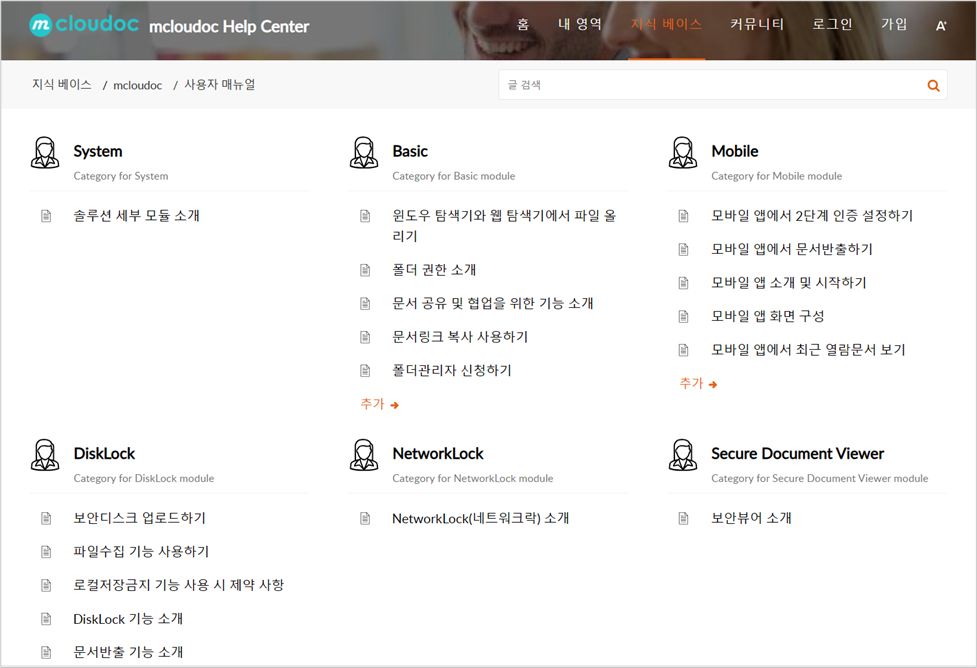Open article 모바일 앱 화면 구성
Viewport: 977px width, 668px height.
768,317
